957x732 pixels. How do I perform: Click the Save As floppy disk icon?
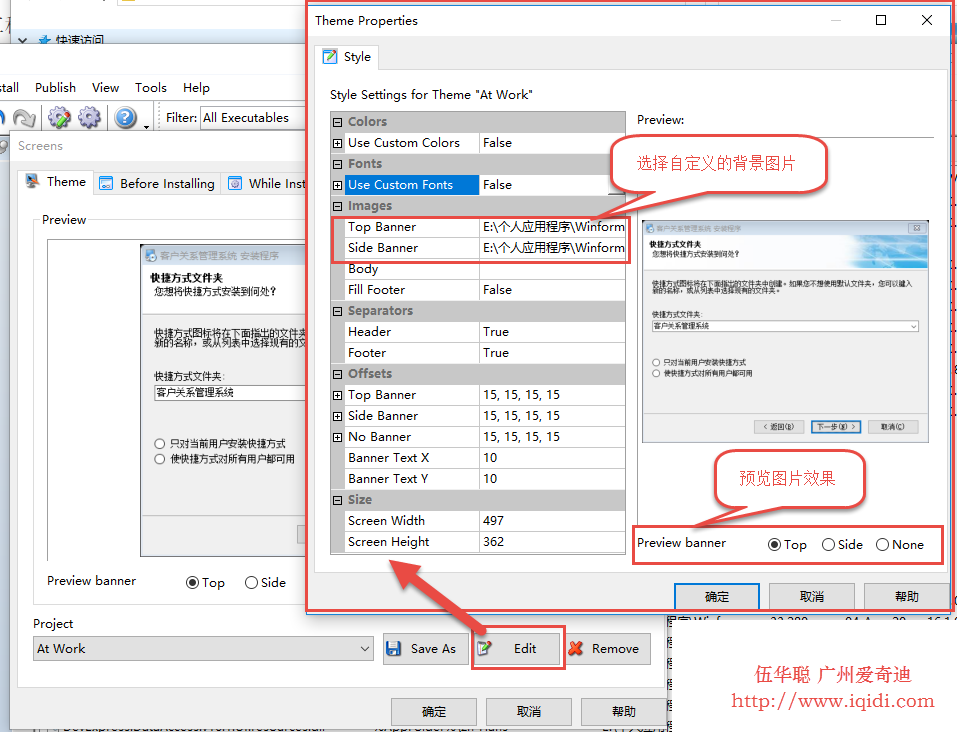point(394,648)
